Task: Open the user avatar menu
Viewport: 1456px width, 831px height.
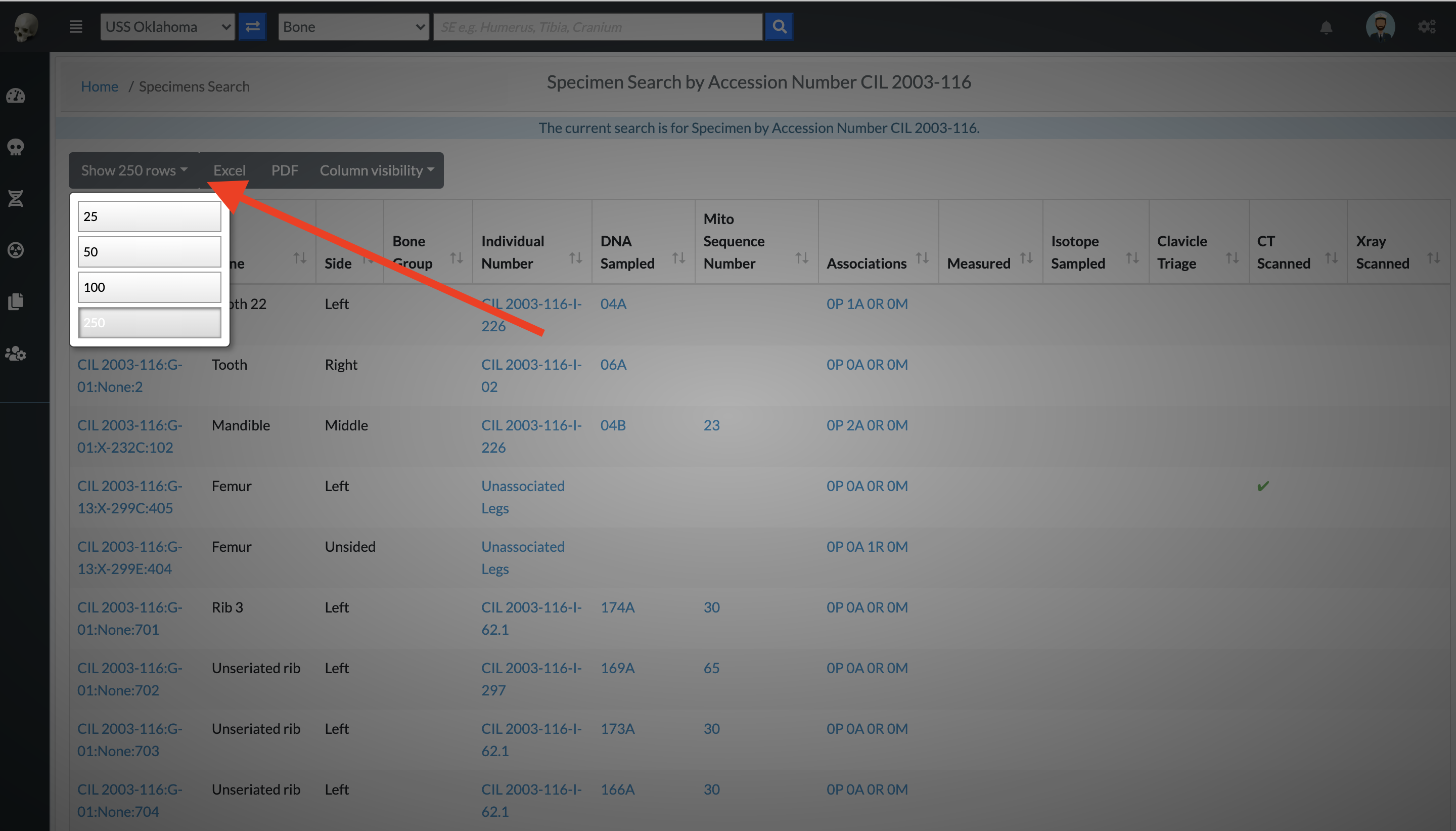Action: (x=1380, y=26)
